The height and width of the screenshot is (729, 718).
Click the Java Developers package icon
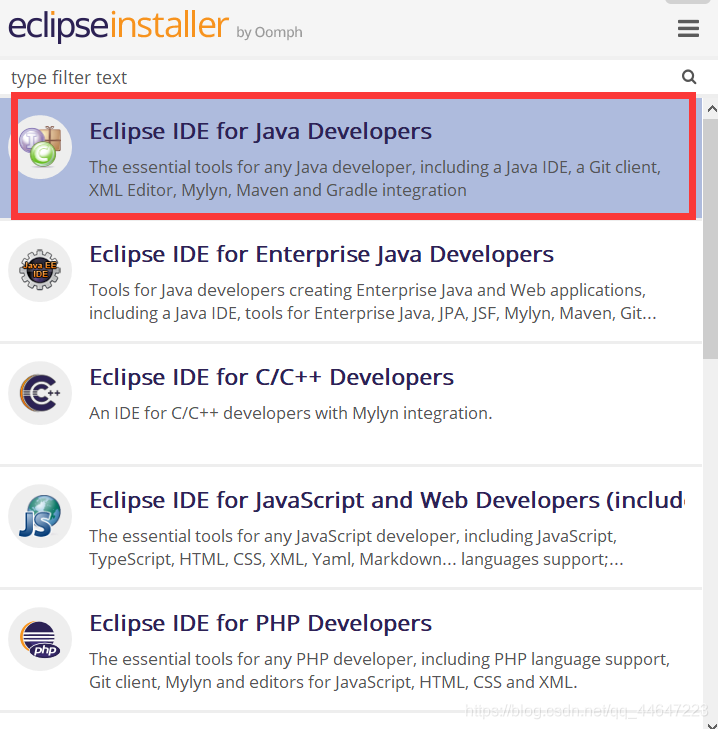[x=40, y=147]
